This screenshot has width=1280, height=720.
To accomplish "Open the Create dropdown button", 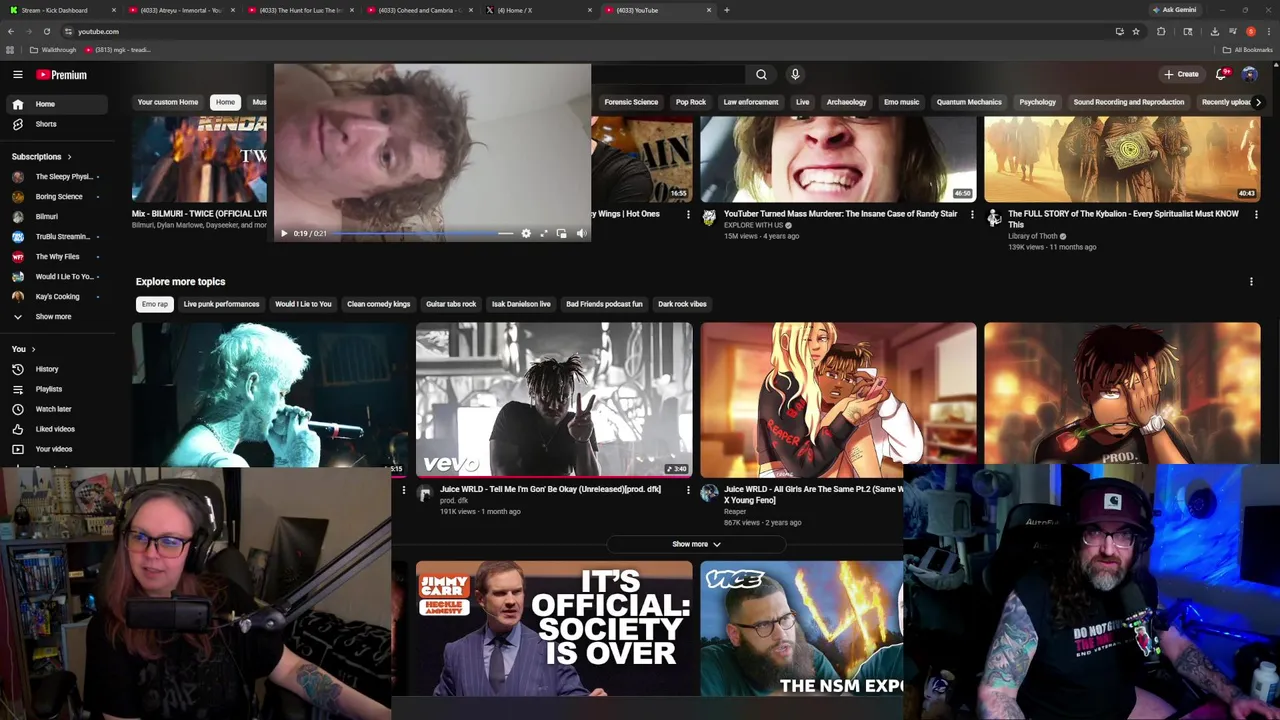I will (x=1181, y=74).
